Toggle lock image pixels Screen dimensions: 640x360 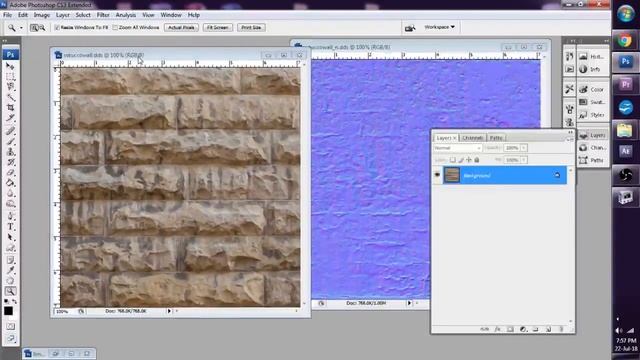(461, 160)
